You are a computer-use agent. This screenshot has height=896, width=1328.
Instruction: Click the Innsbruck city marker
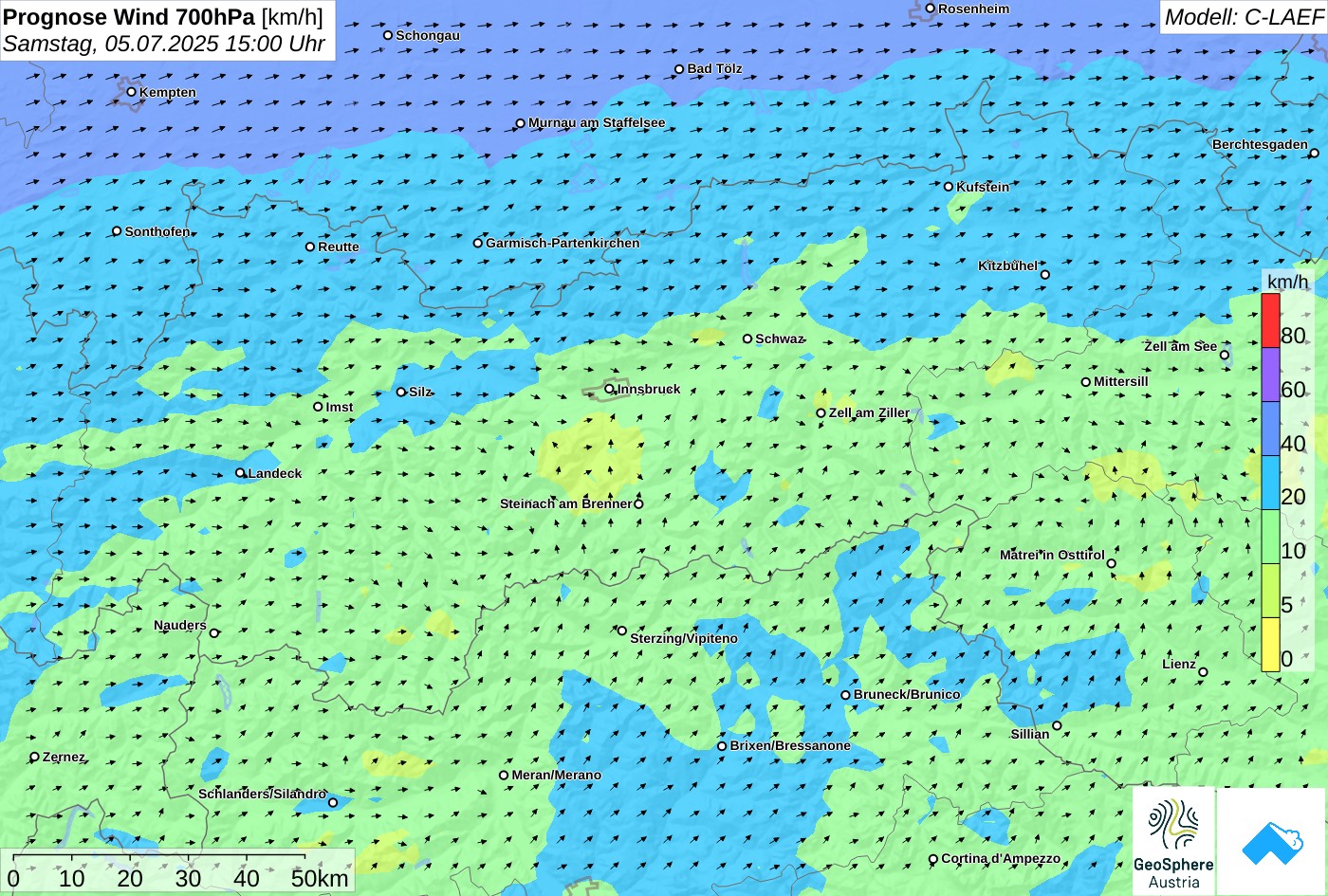point(610,388)
